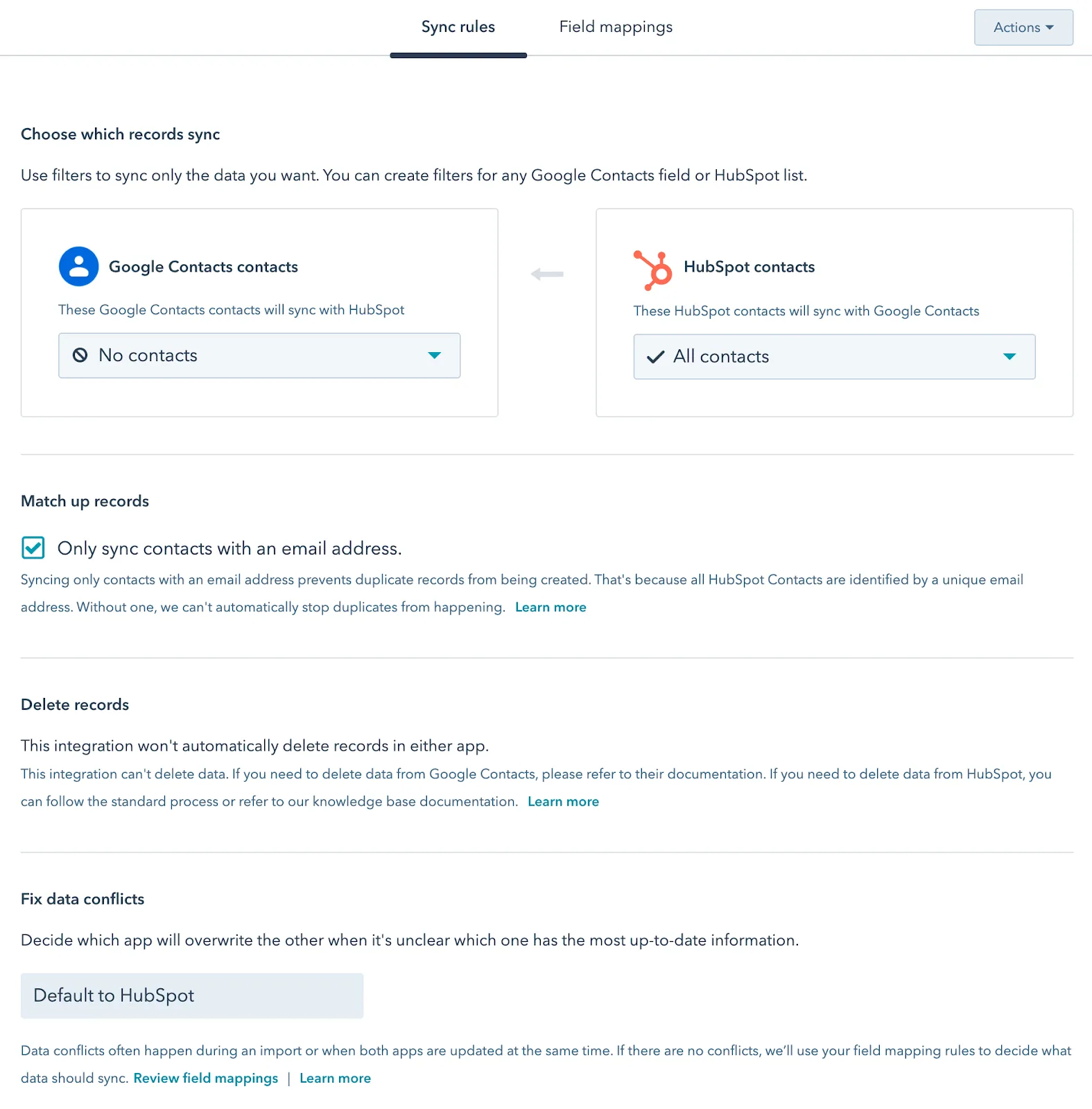Select the Sync rules tab
The height and width of the screenshot is (1109, 1092).
tap(458, 27)
